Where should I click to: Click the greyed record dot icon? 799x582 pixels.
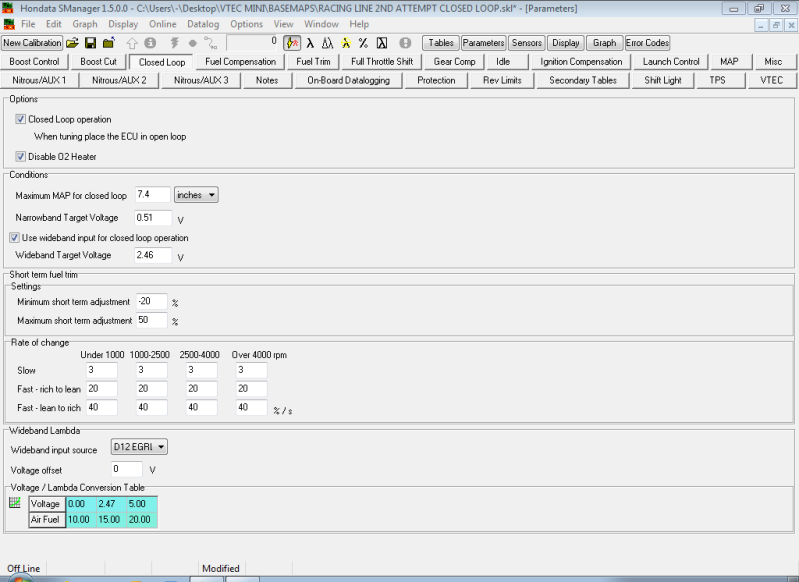pos(193,43)
